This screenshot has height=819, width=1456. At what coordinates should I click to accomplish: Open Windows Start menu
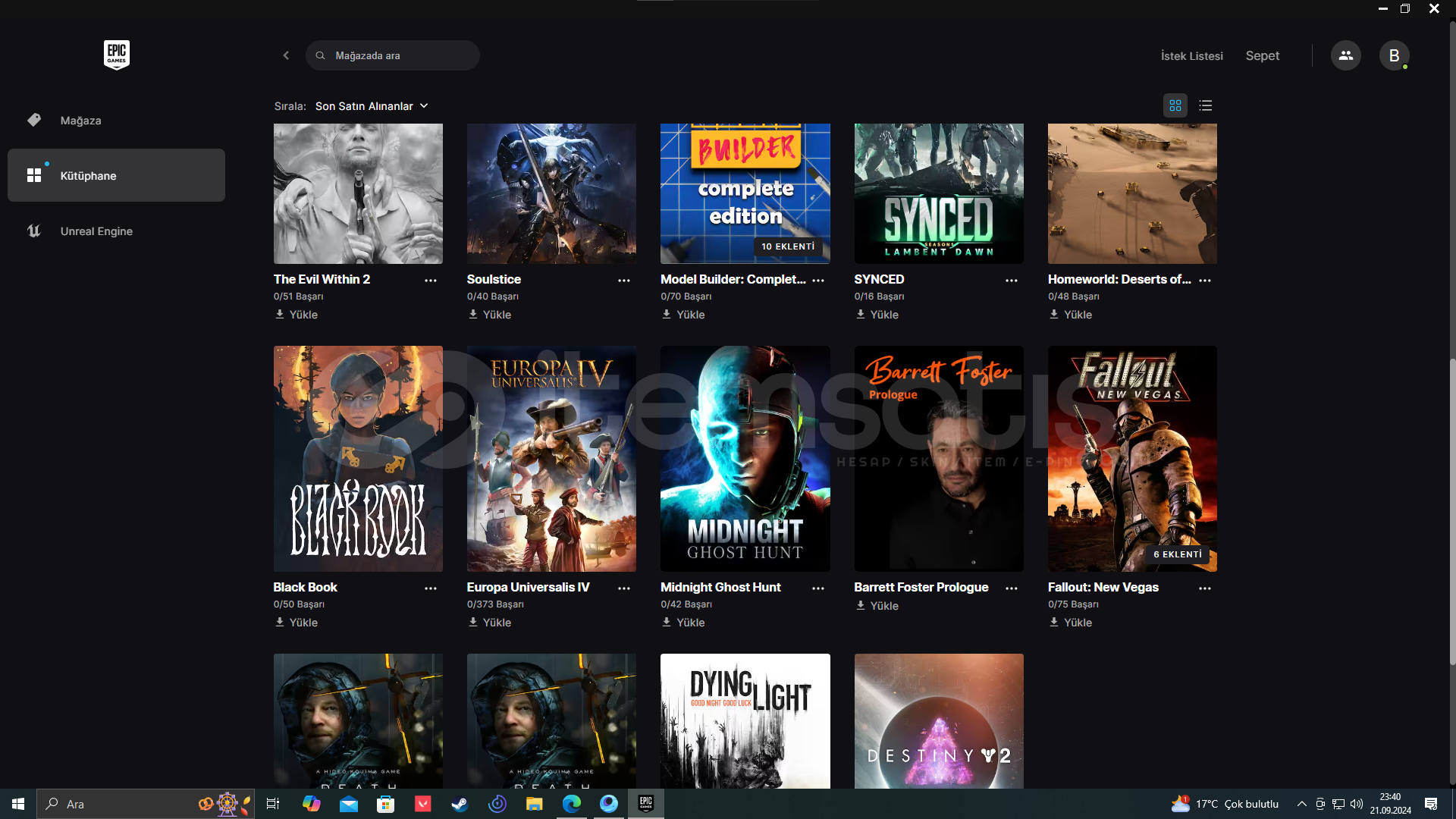click(18, 804)
